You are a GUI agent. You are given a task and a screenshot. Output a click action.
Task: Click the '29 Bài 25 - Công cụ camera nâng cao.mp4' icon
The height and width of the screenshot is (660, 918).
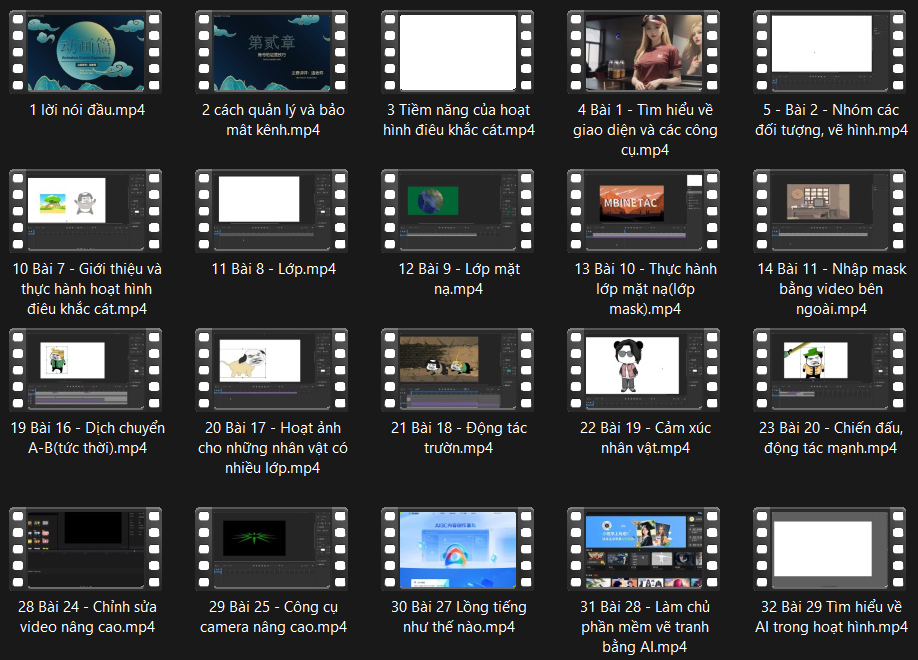tap(272, 548)
